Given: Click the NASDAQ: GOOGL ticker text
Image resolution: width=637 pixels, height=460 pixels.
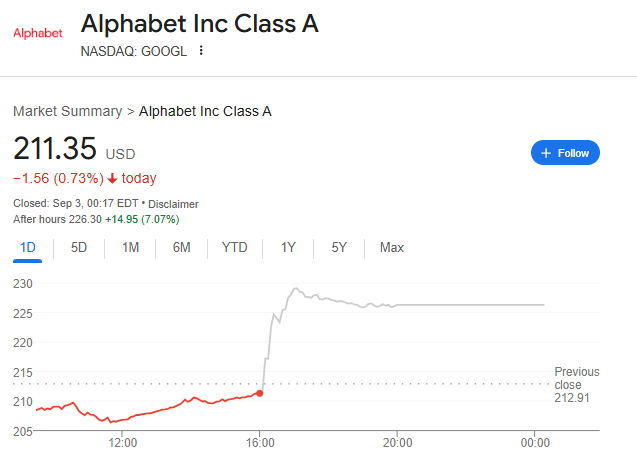Looking at the screenshot, I should tap(133, 51).
